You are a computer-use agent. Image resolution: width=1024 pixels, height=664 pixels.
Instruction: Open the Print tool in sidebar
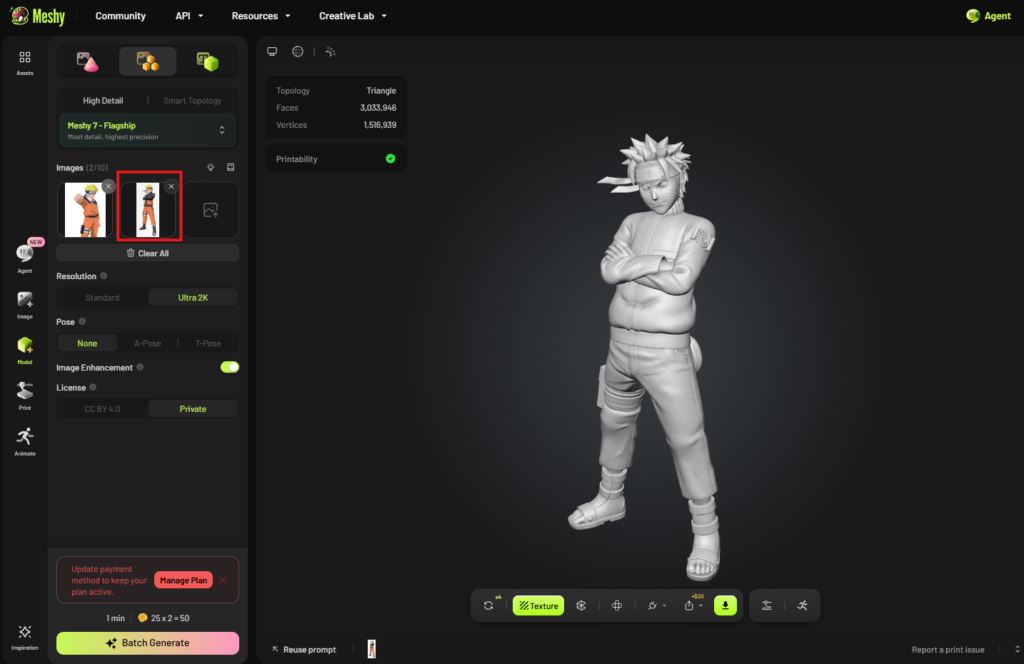pos(25,396)
